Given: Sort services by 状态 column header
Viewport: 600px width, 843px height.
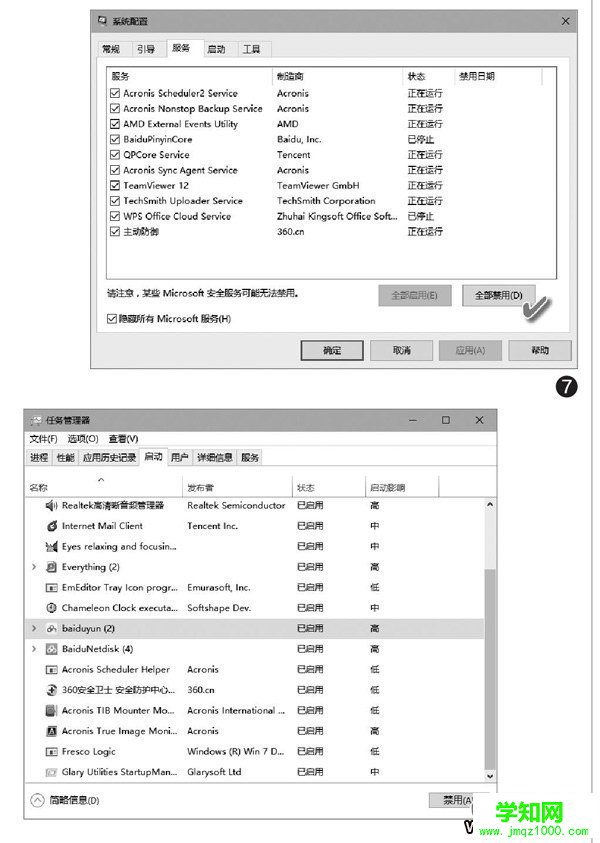Looking at the screenshot, I should pos(428,76).
